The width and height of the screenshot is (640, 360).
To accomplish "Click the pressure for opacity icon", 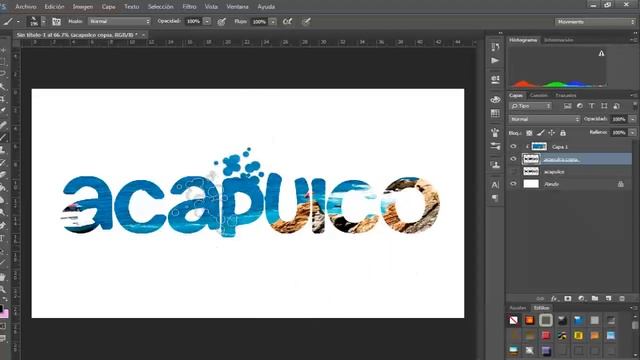I will (x=222, y=22).
